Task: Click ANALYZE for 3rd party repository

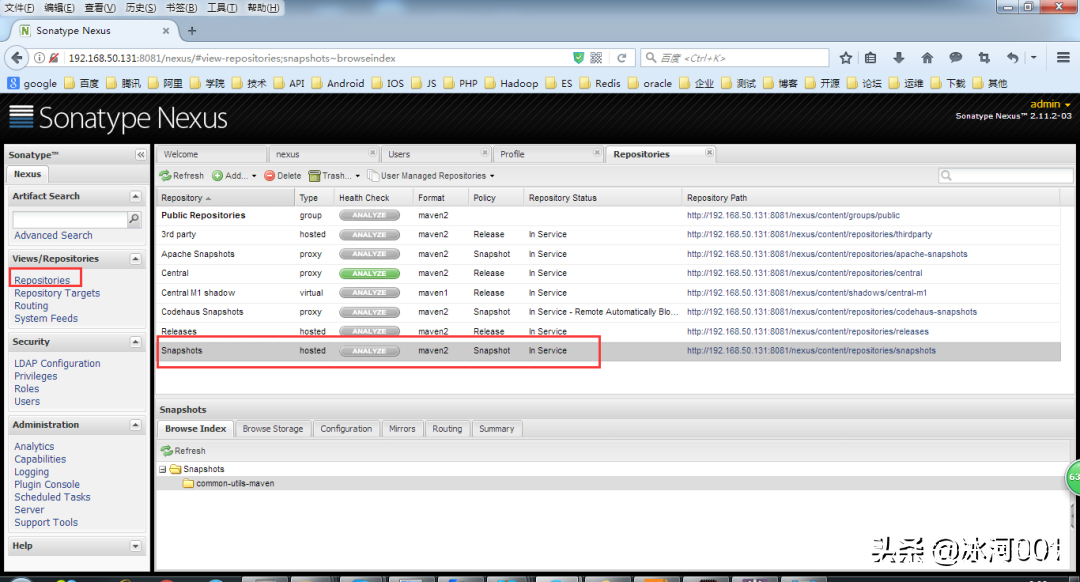Action: coord(369,235)
